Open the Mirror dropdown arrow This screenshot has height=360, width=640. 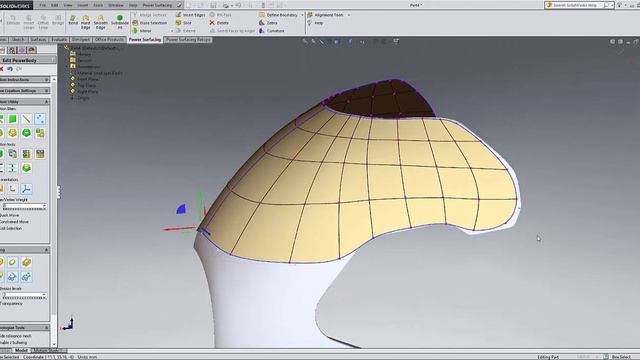pos(171,31)
